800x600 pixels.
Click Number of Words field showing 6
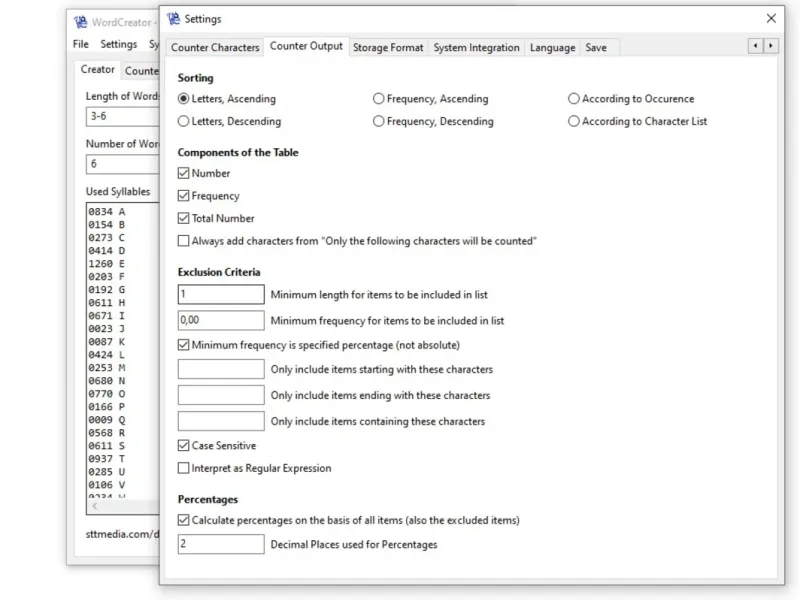click(x=122, y=164)
